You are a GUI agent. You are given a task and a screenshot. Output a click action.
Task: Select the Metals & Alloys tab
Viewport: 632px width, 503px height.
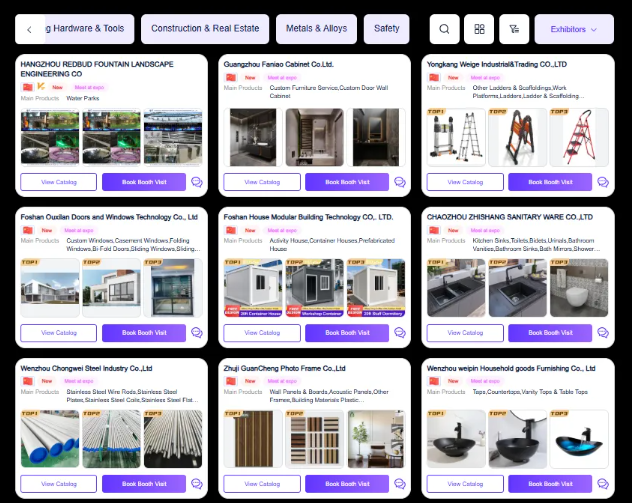[x=316, y=29]
